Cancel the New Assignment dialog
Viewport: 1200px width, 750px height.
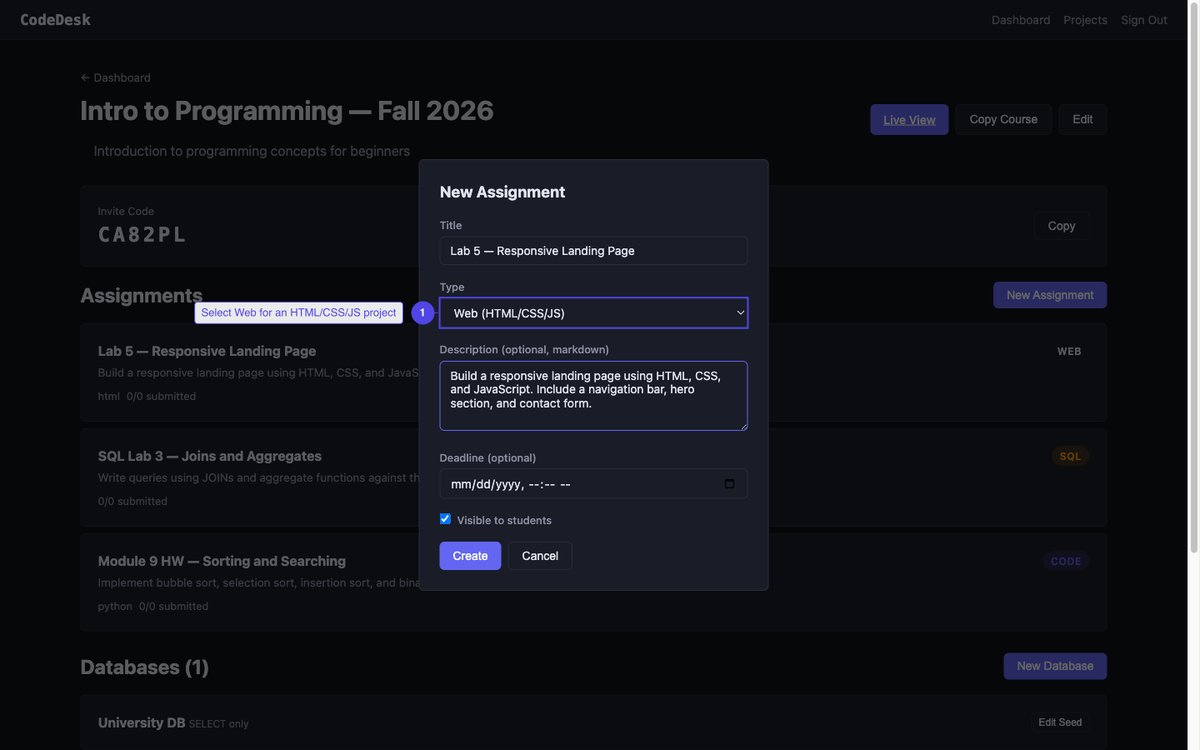(539, 556)
